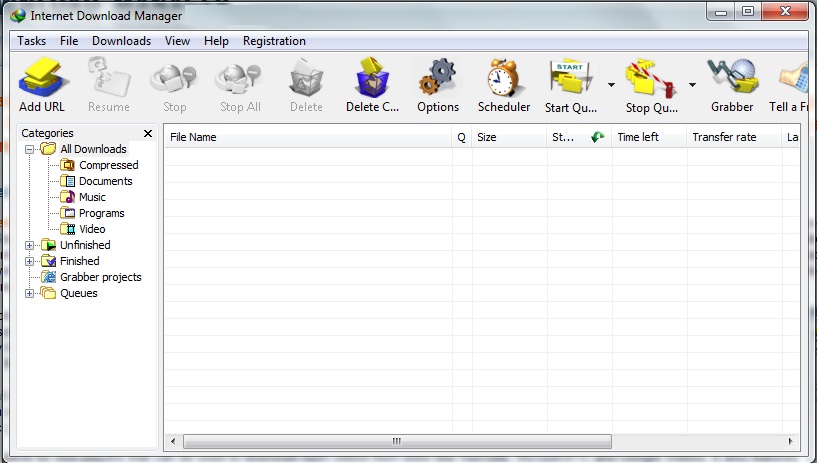Click the Grabber projects tree icon

coord(48,277)
